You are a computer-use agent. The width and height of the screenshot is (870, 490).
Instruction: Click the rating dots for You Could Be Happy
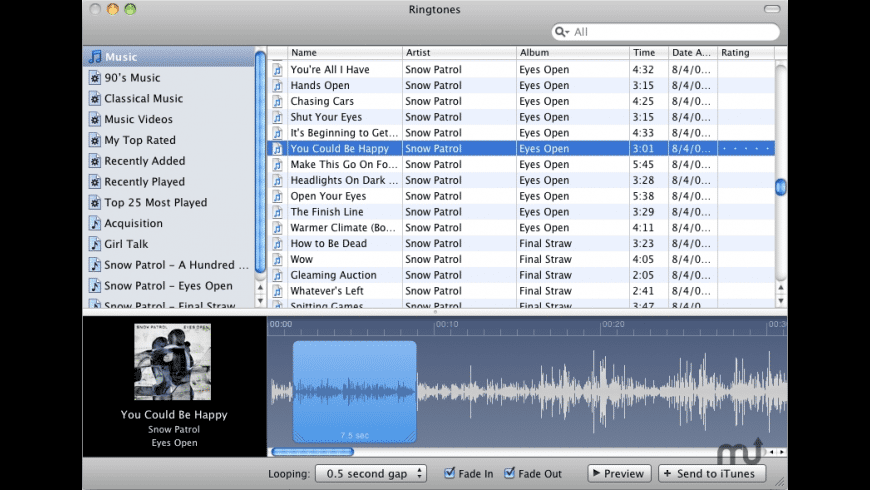pyautogui.click(x=746, y=149)
